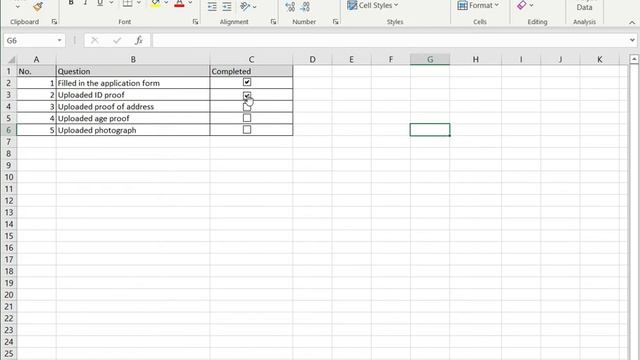640x360 pixels.
Task: Click the 'Filled in the application form' cell
Action: click(133, 83)
